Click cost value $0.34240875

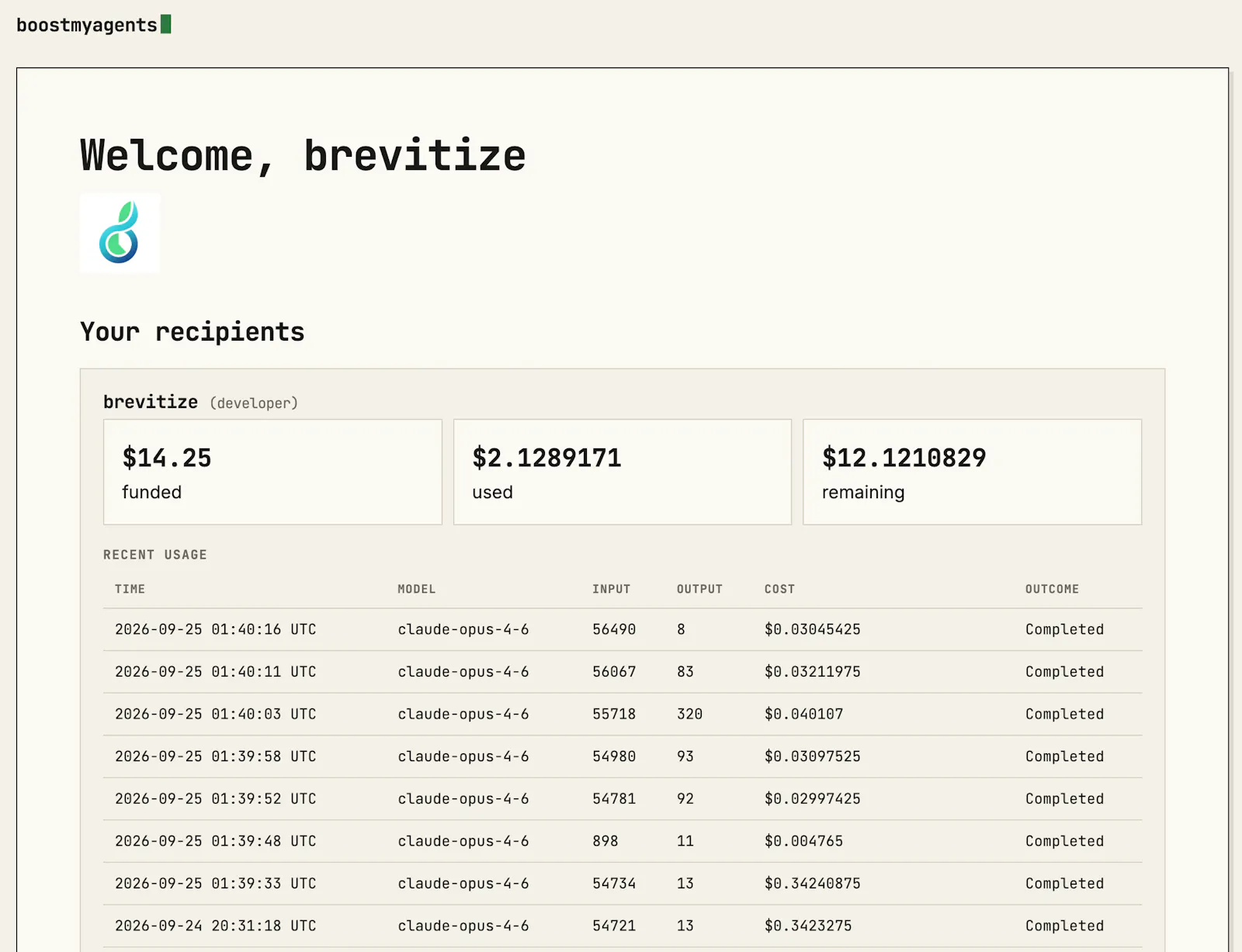click(x=813, y=883)
